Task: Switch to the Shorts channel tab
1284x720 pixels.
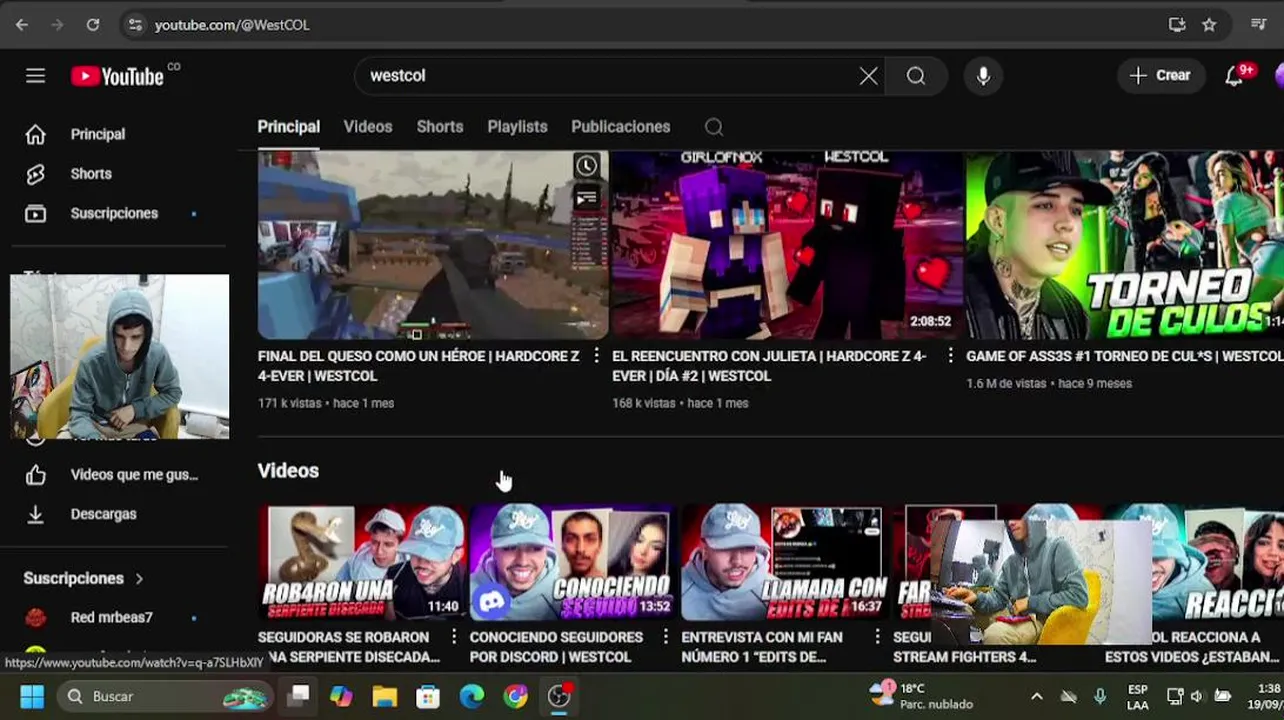Action: pyautogui.click(x=440, y=127)
